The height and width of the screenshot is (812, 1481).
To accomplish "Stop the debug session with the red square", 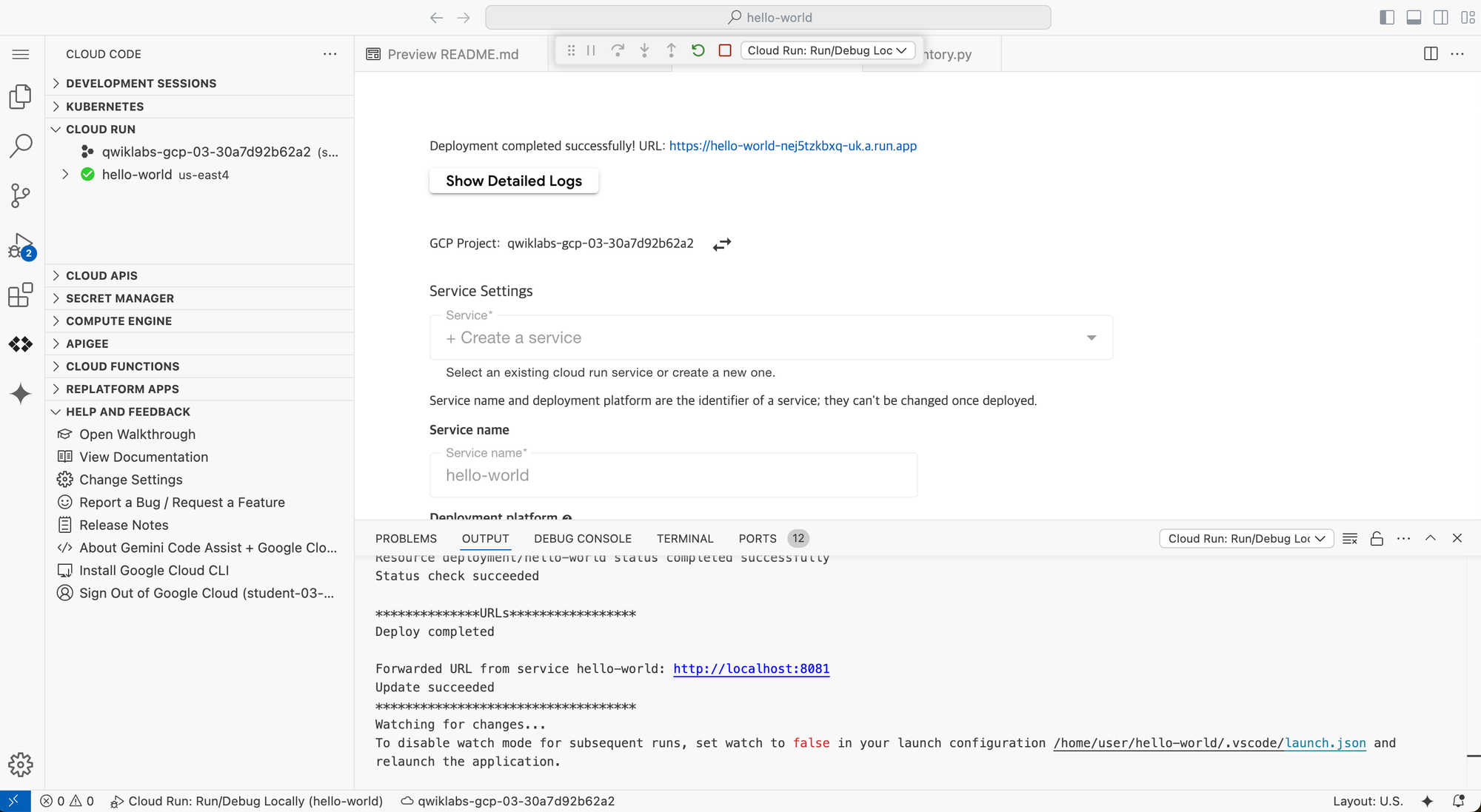I will (x=725, y=50).
